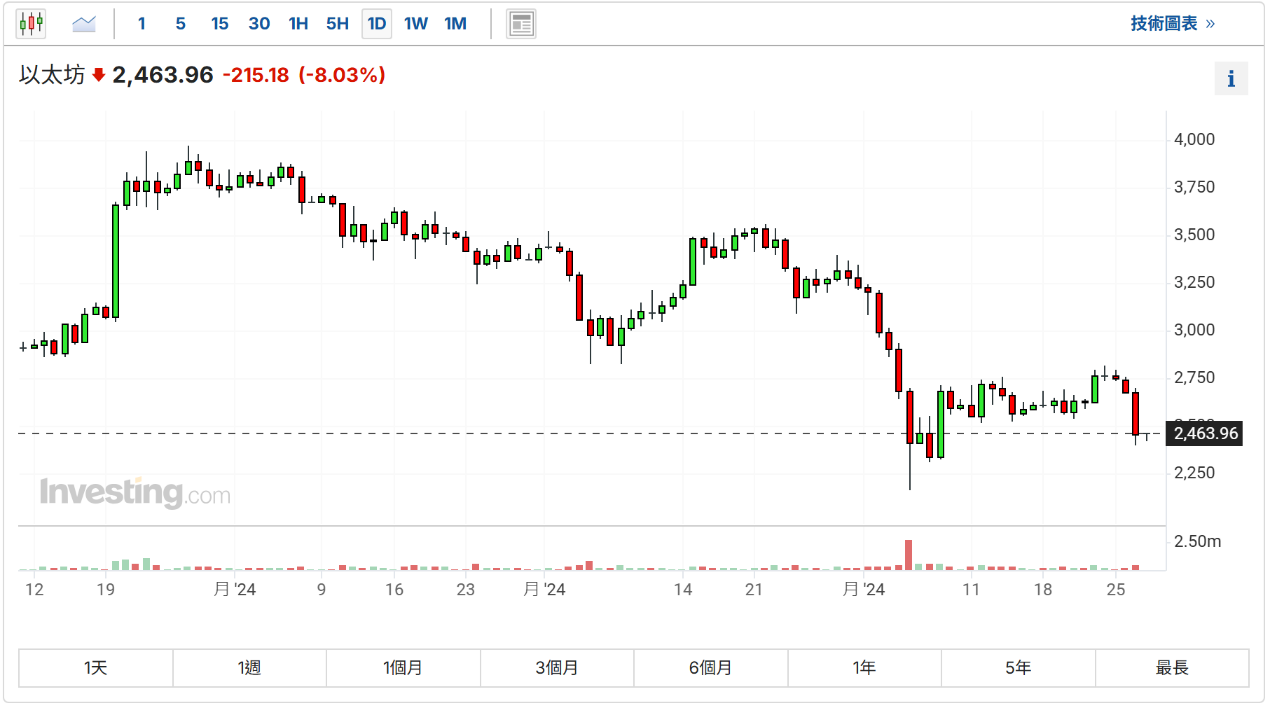Select the 15-minute interval

219,23
